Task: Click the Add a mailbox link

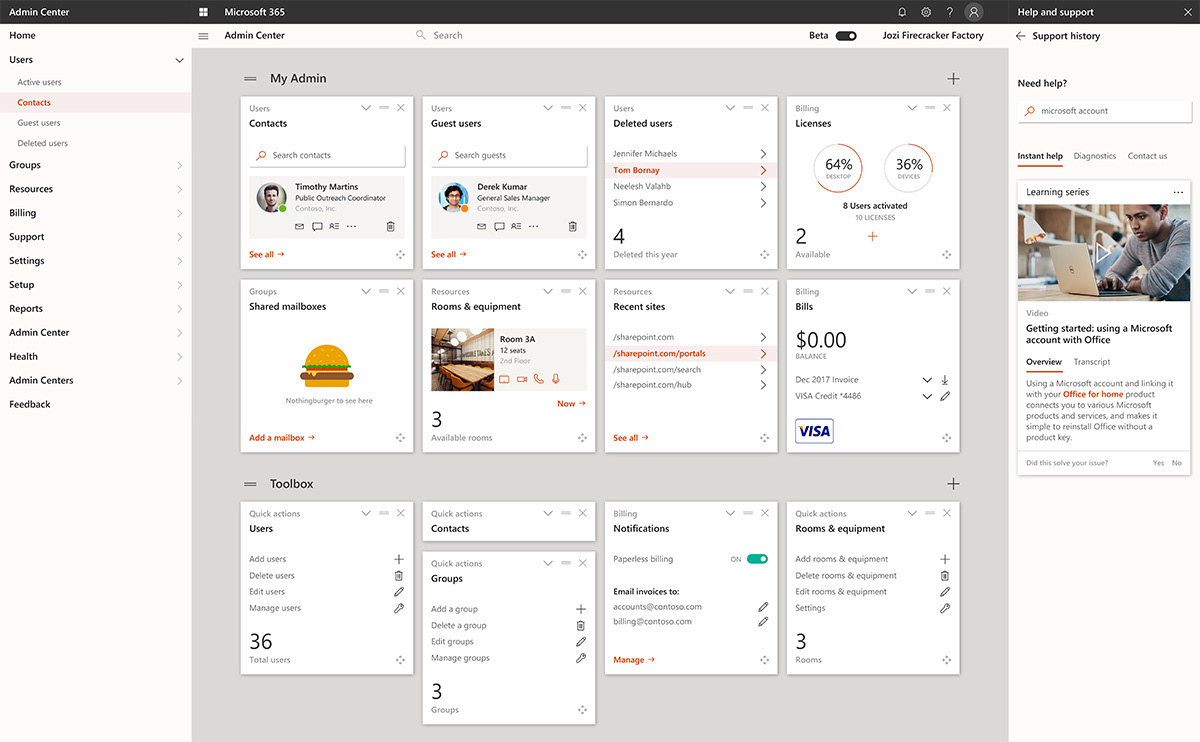Action: pos(281,438)
